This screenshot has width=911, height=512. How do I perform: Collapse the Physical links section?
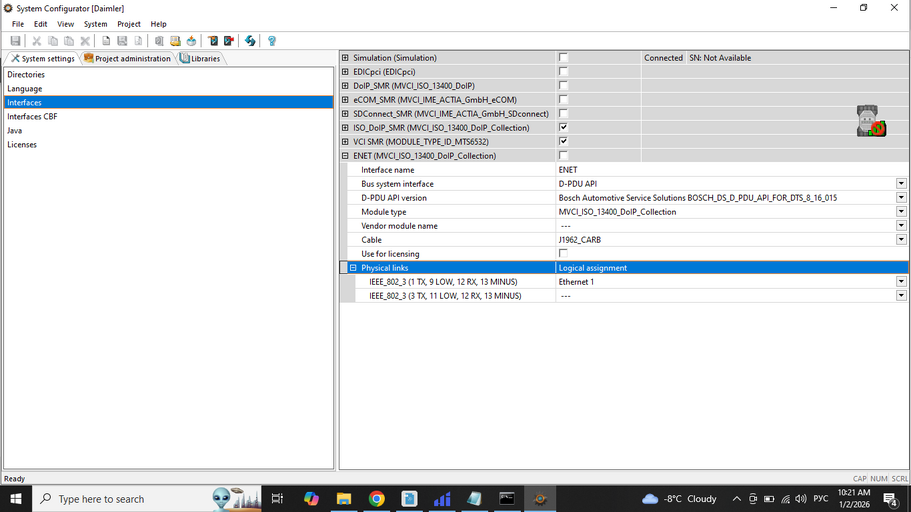click(353, 268)
